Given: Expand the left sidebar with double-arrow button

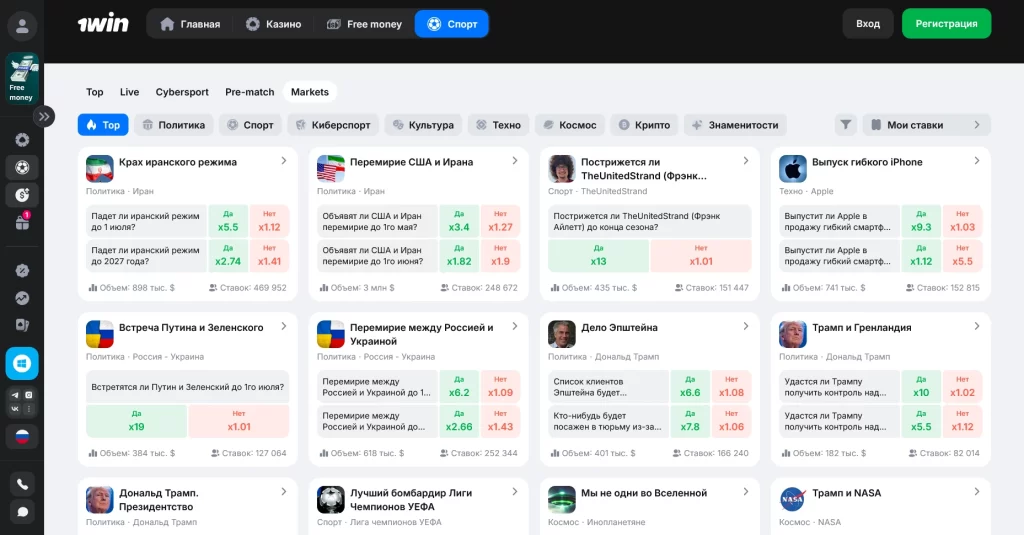Looking at the screenshot, I should coord(44,116).
